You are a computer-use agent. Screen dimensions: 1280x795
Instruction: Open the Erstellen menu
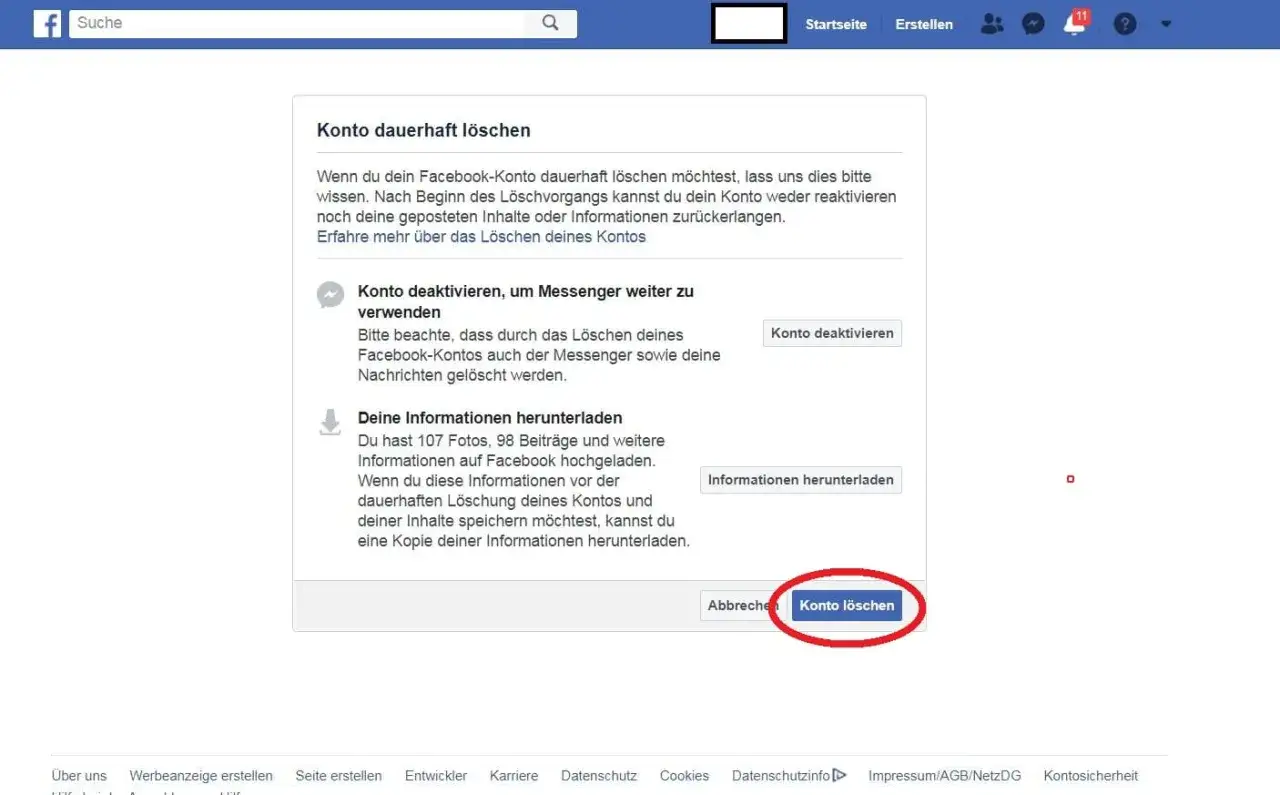tap(924, 24)
